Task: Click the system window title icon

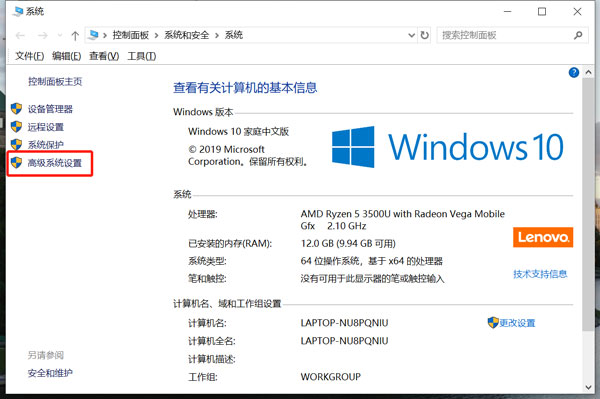Action: click(18, 11)
